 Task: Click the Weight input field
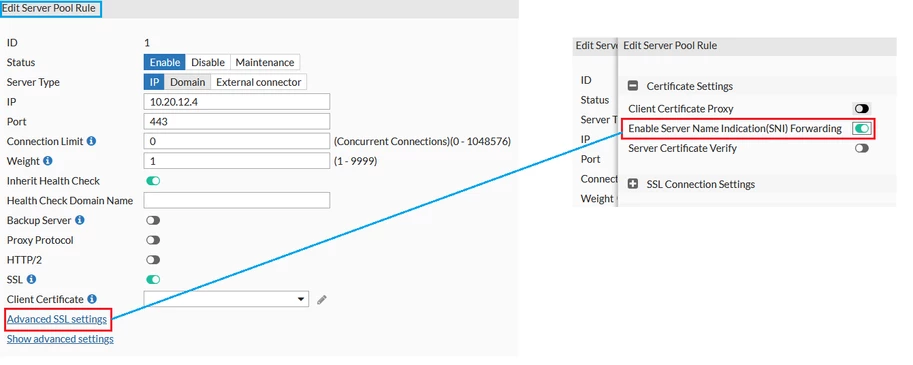click(236, 161)
